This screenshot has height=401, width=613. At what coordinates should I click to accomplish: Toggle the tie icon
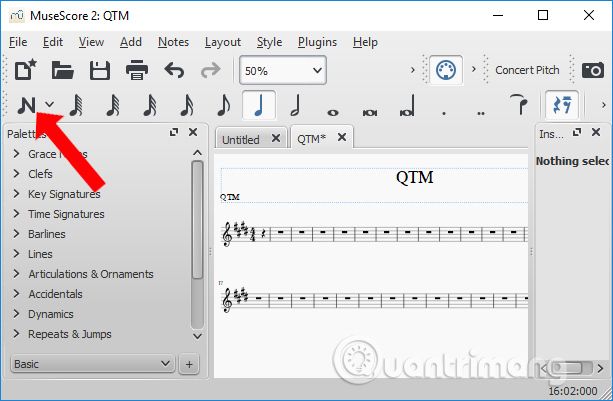point(518,104)
